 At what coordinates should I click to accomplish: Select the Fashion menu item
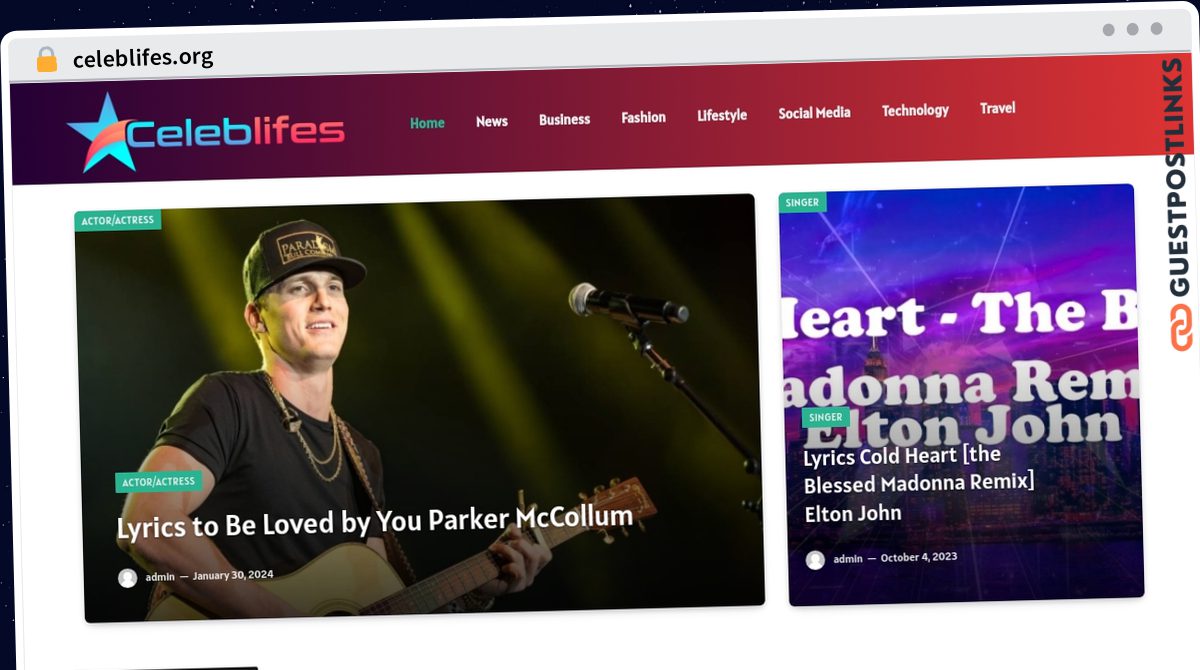(643, 117)
